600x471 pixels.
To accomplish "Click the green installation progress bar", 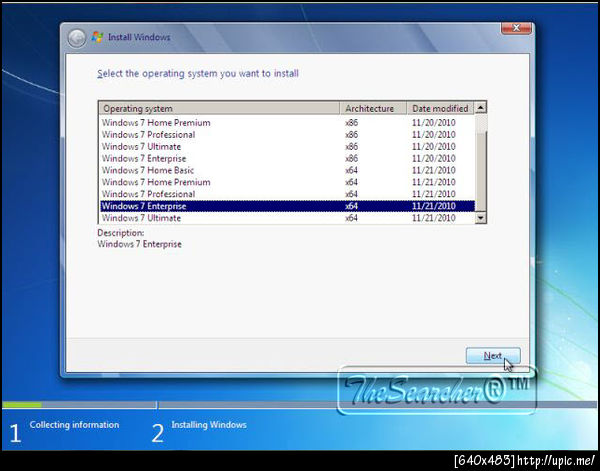I will 22,404.
